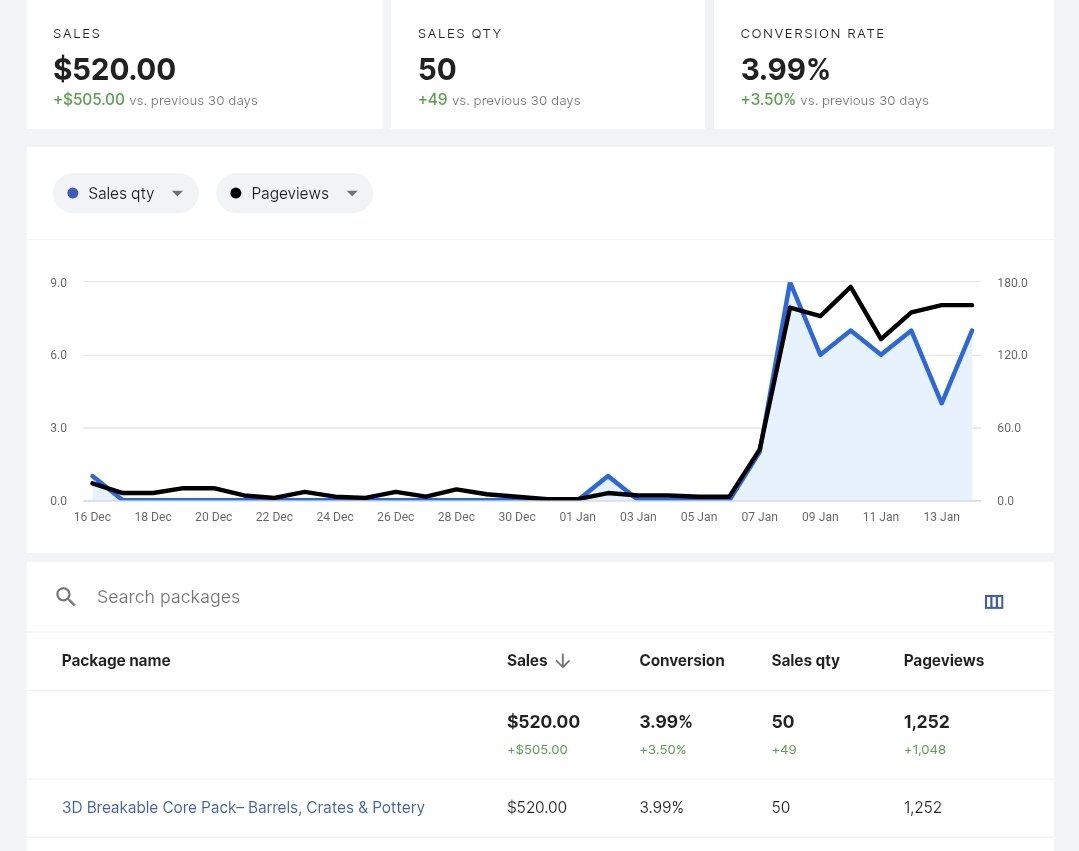Click the 50 cell in package row
The image size is (1079, 851).
780,807
